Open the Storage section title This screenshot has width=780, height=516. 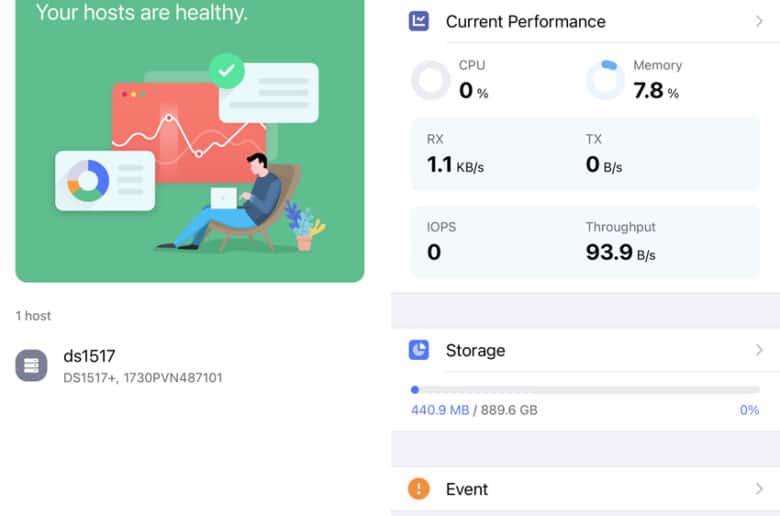click(476, 351)
